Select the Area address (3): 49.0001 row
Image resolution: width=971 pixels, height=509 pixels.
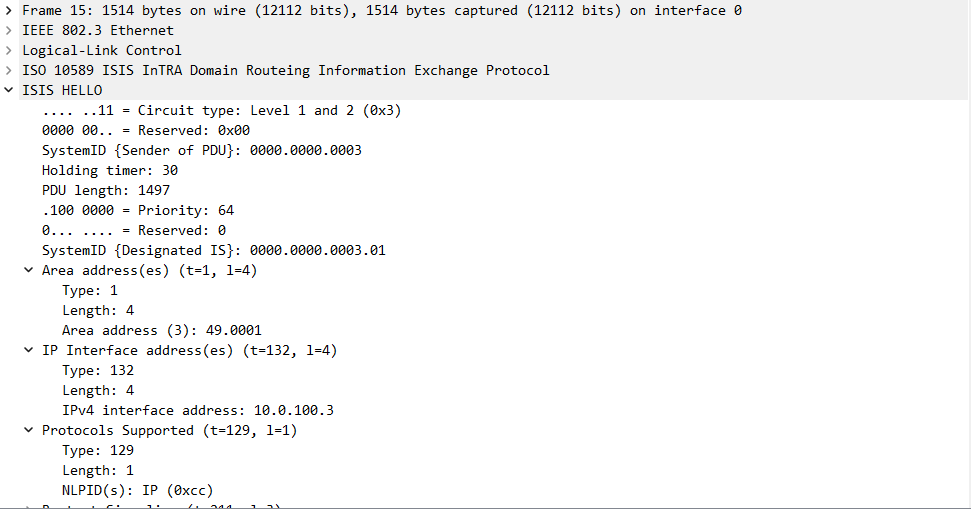(x=162, y=330)
